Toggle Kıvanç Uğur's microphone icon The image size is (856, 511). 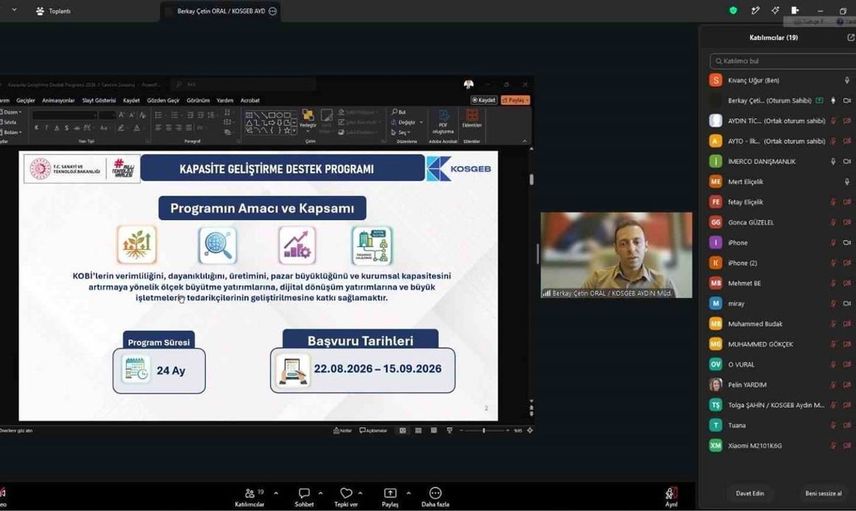(847, 80)
